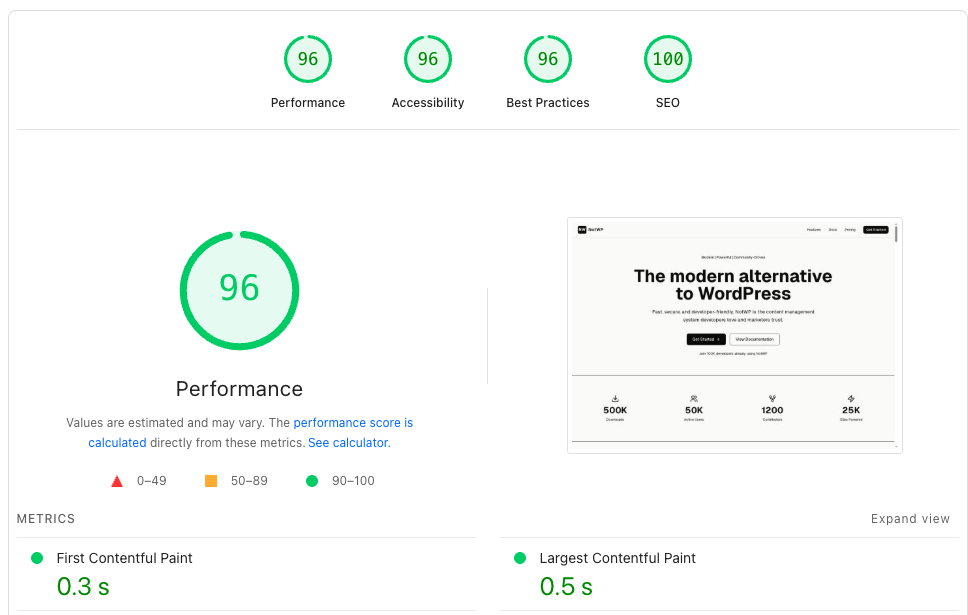Screen dimensions: 968x615
Task: Select the green circle 90–100 legend icon
Action: click(x=311, y=480)
